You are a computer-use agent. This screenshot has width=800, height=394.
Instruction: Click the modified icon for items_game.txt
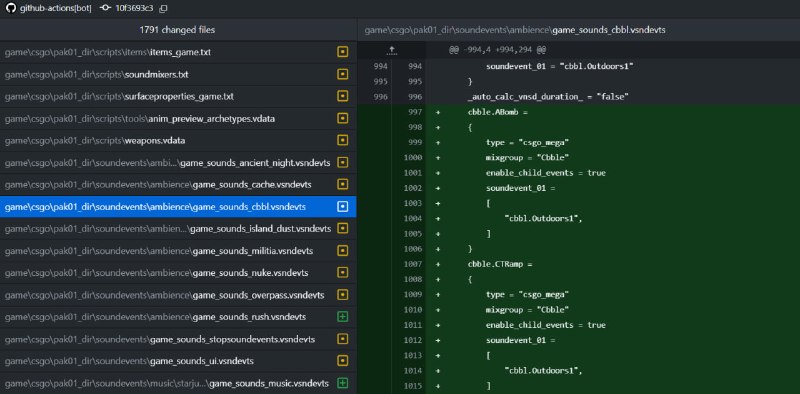(x=343, y=52)
